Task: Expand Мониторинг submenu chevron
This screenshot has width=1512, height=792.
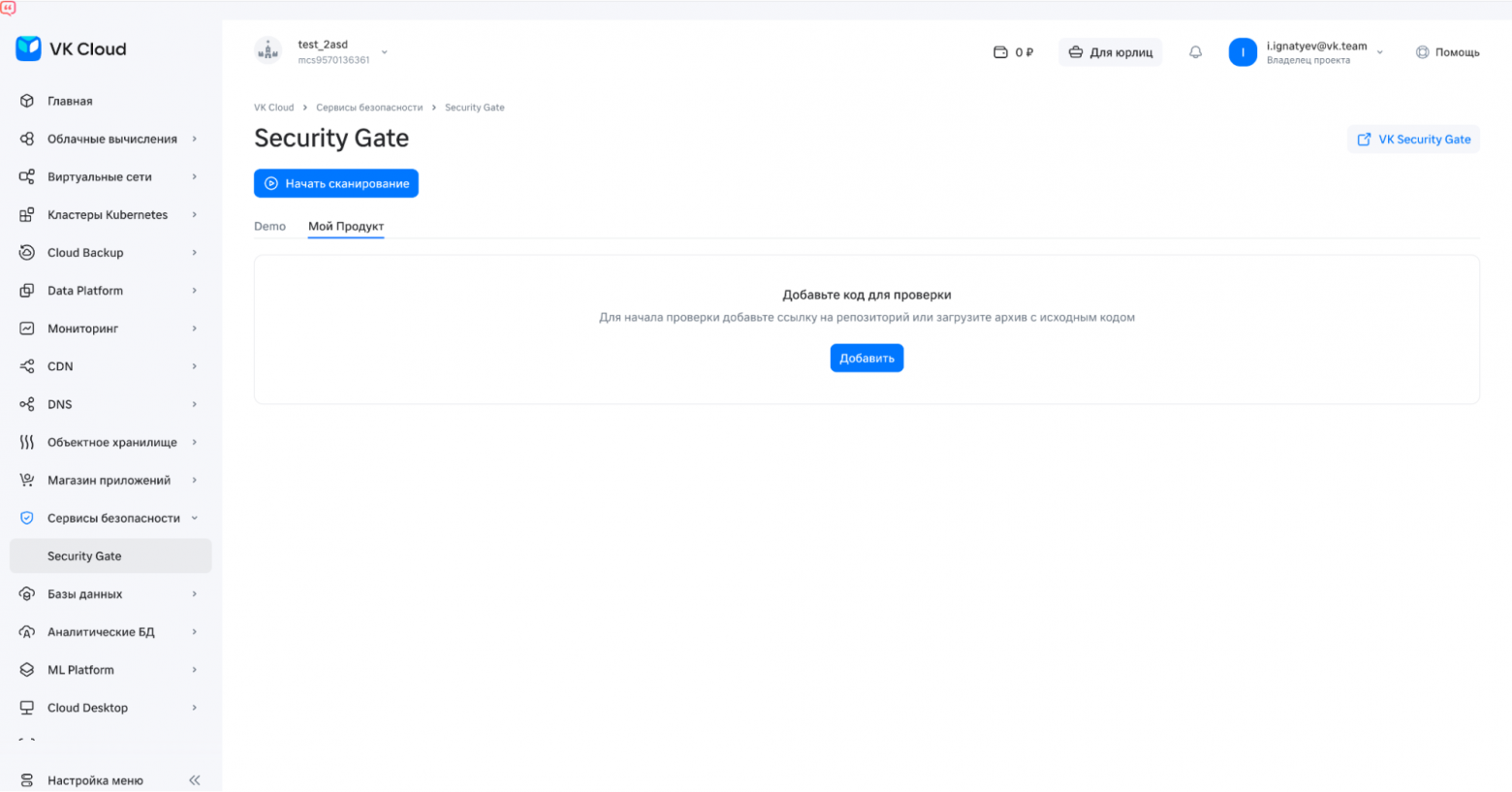Action: tap(195, 328)
